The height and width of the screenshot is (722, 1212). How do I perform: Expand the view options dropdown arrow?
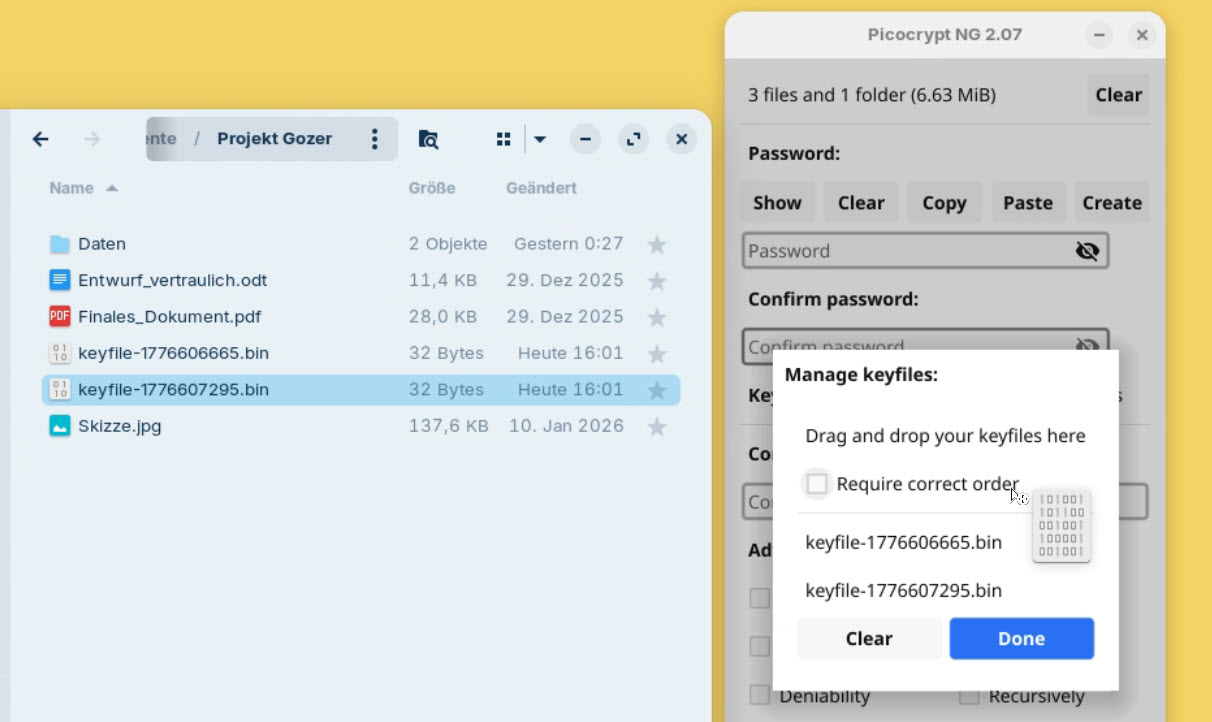(x=540, y=139)
